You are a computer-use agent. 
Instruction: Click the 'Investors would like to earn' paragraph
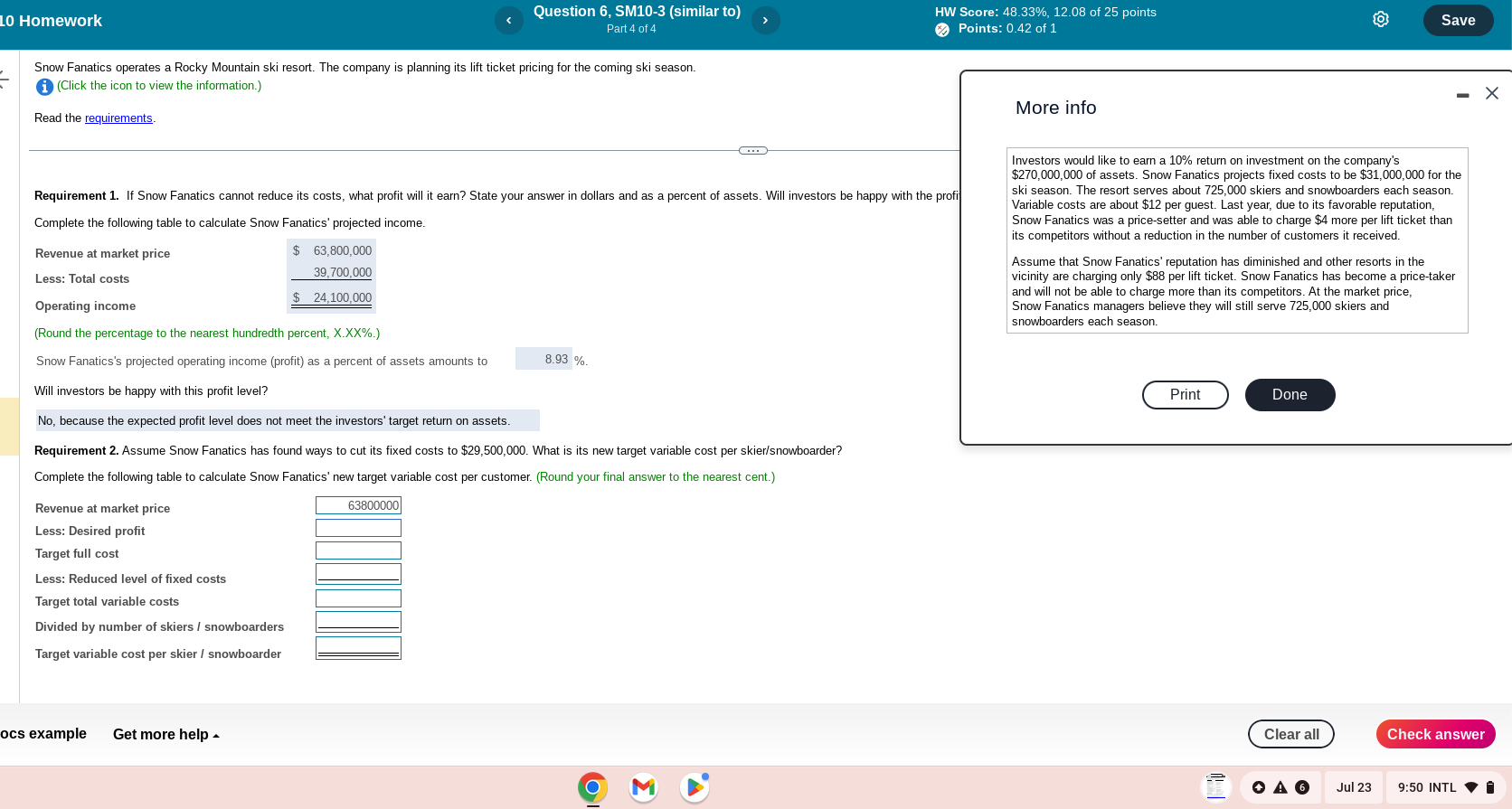pyautogui.click(x=1236, y=198)
